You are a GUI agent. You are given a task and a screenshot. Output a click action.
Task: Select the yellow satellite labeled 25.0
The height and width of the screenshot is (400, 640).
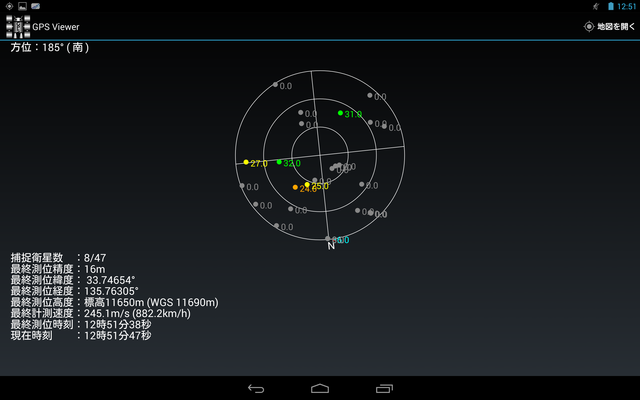tap(307, 184)
